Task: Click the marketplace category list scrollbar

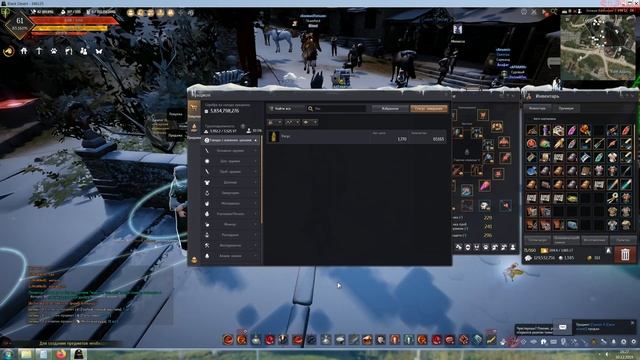Action: [261, 180]
